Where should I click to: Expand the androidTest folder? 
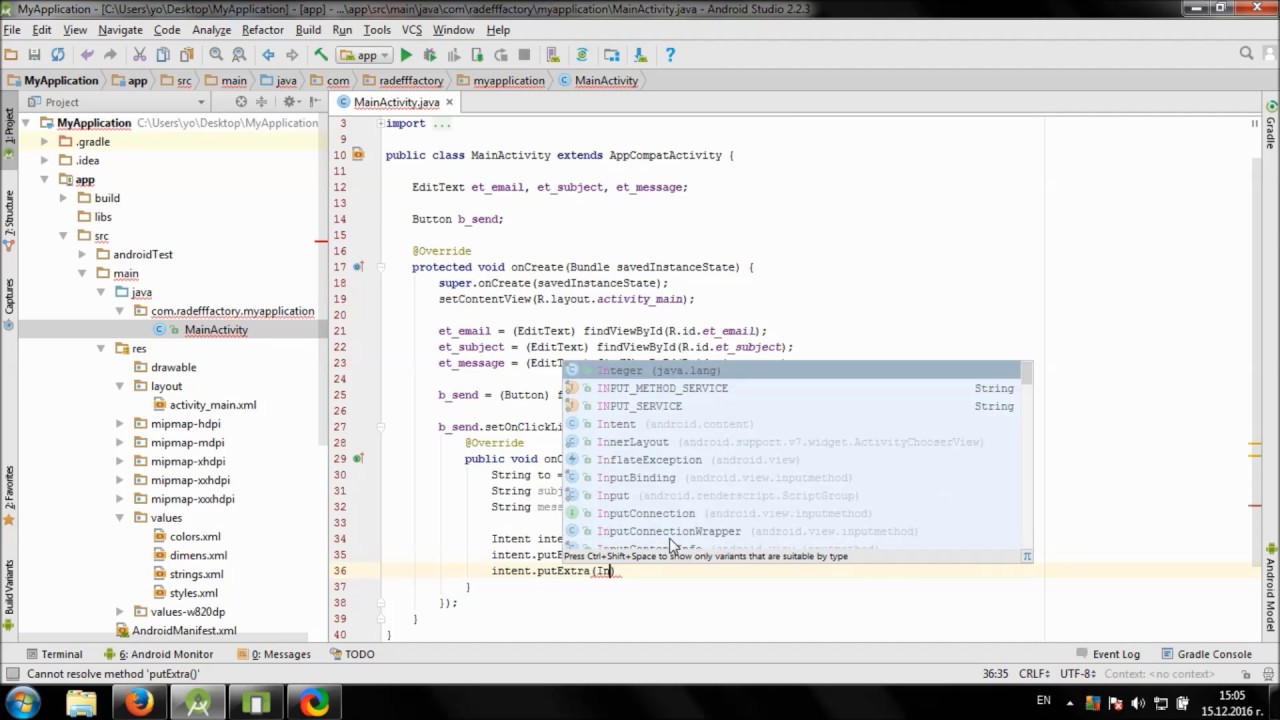click(82, 255)
